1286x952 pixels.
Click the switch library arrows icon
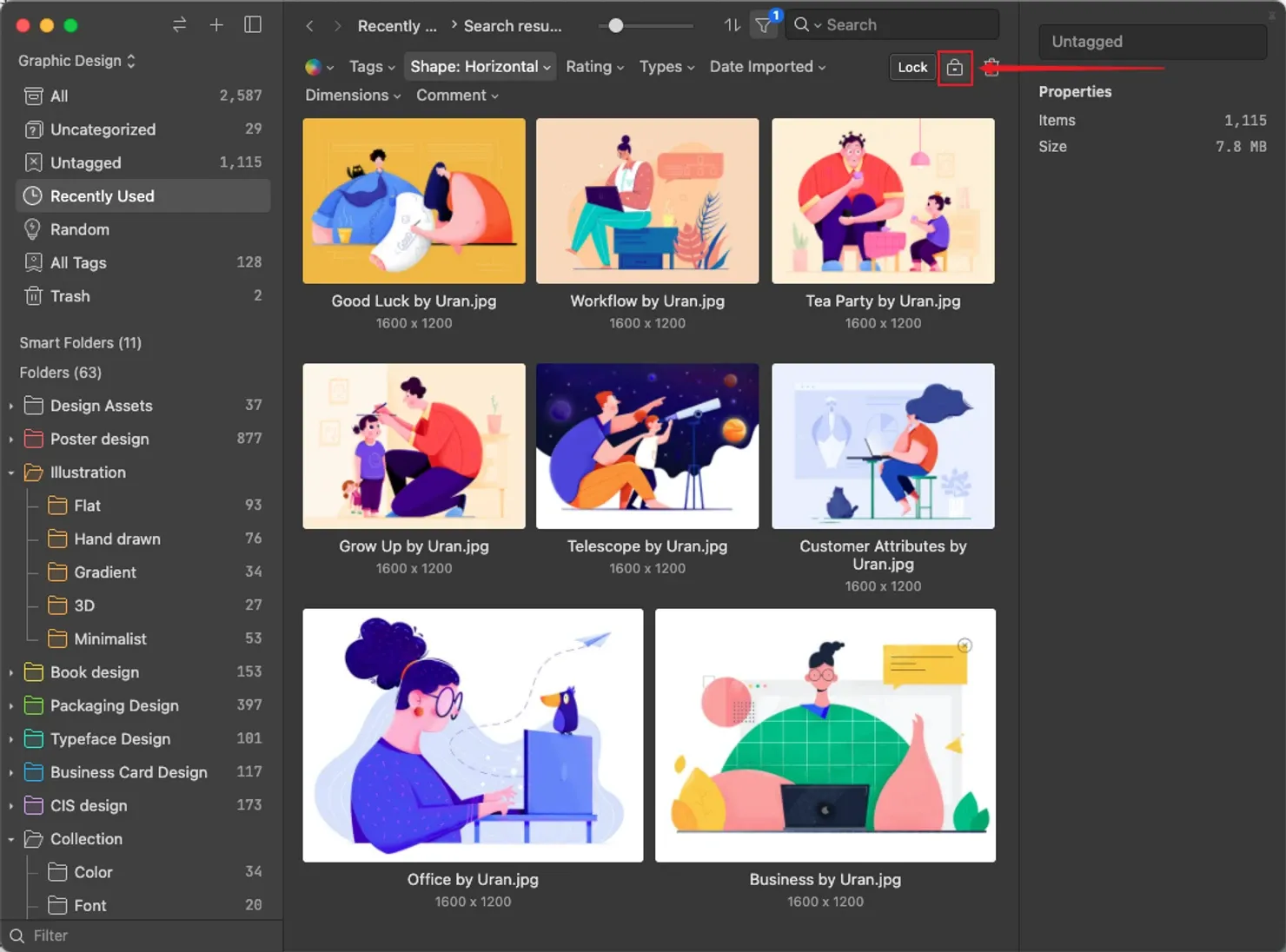[x=179, y=25]
